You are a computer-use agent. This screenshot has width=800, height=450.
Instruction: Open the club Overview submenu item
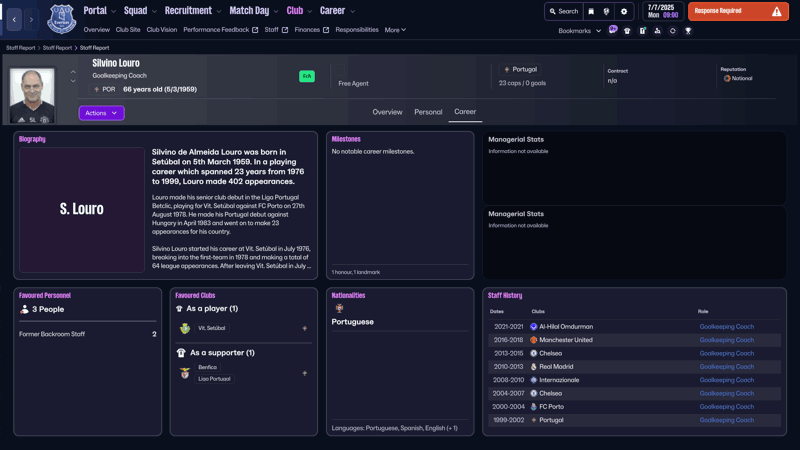(x=96, y=30)
